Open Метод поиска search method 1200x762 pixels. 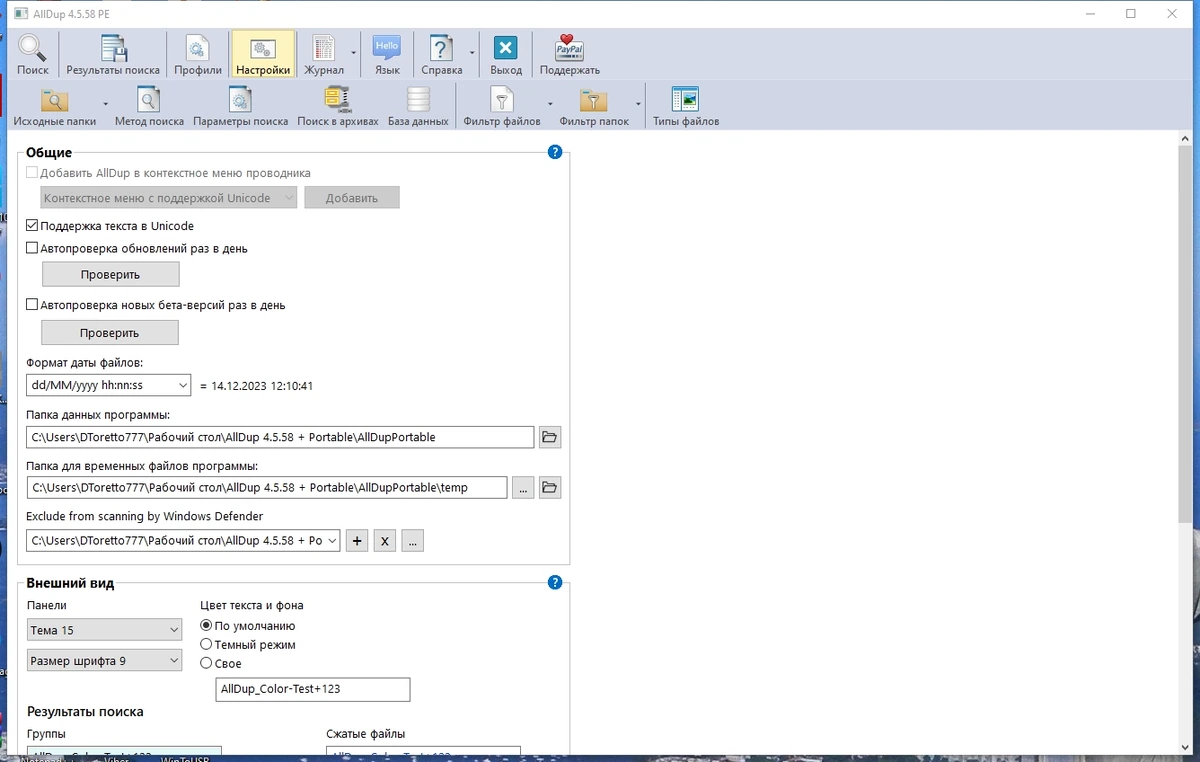149,106
